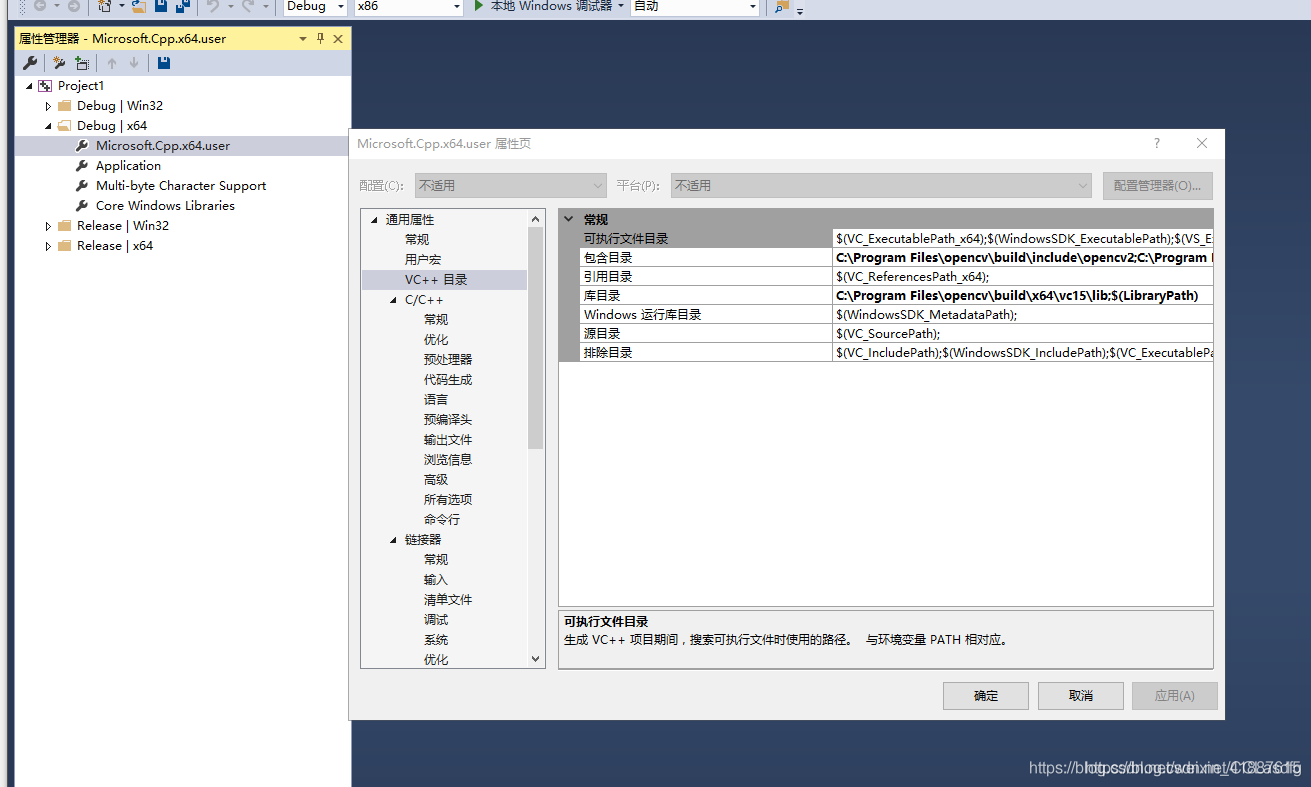Click the wrench icon beside Core Windows Libraries
The width and height of the screenshot is (1311, 787).
83,206
